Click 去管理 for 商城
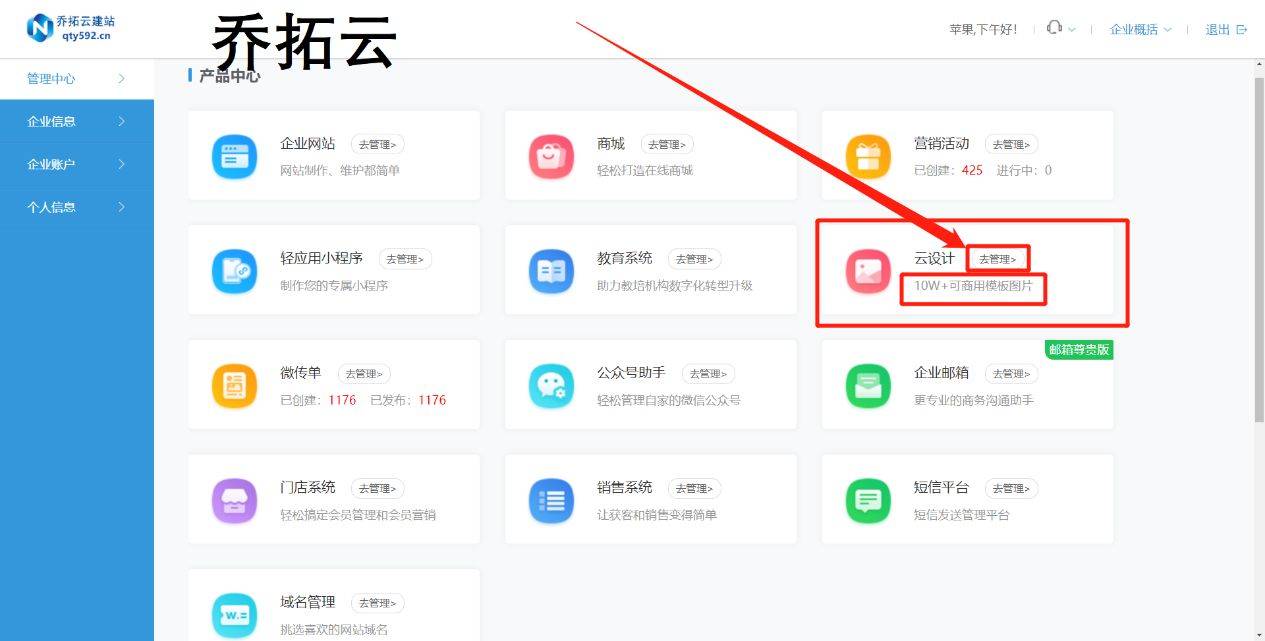This screenshot has width=1265, height=641. point(667,145)
